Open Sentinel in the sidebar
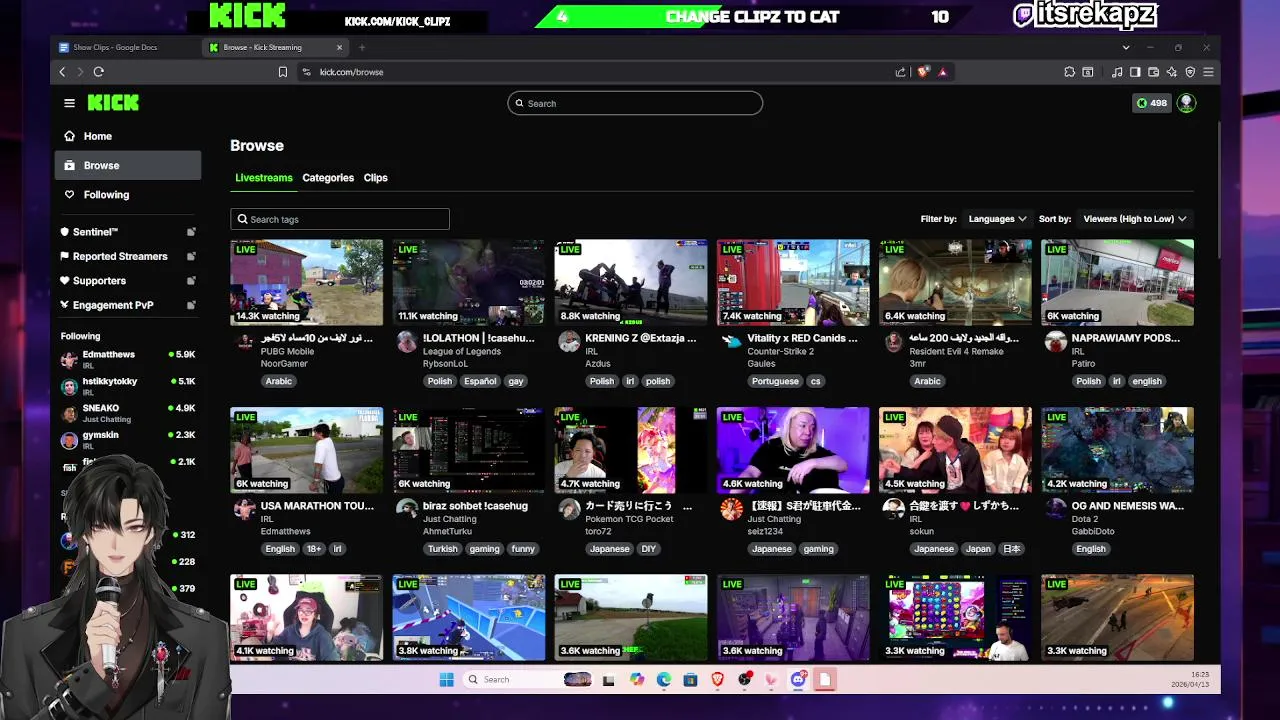 click(128, 232)
